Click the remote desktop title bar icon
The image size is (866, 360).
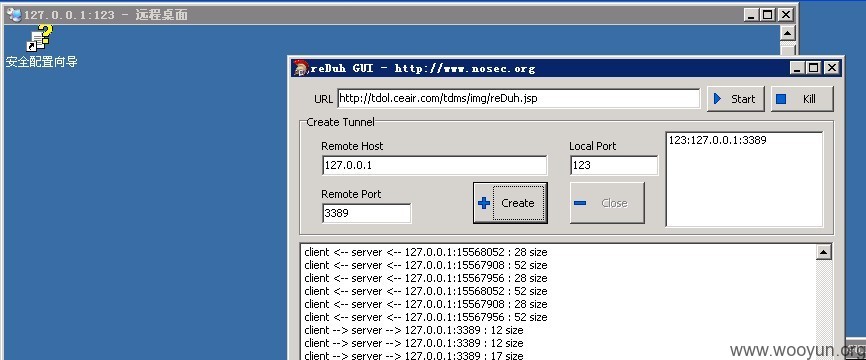14,15
